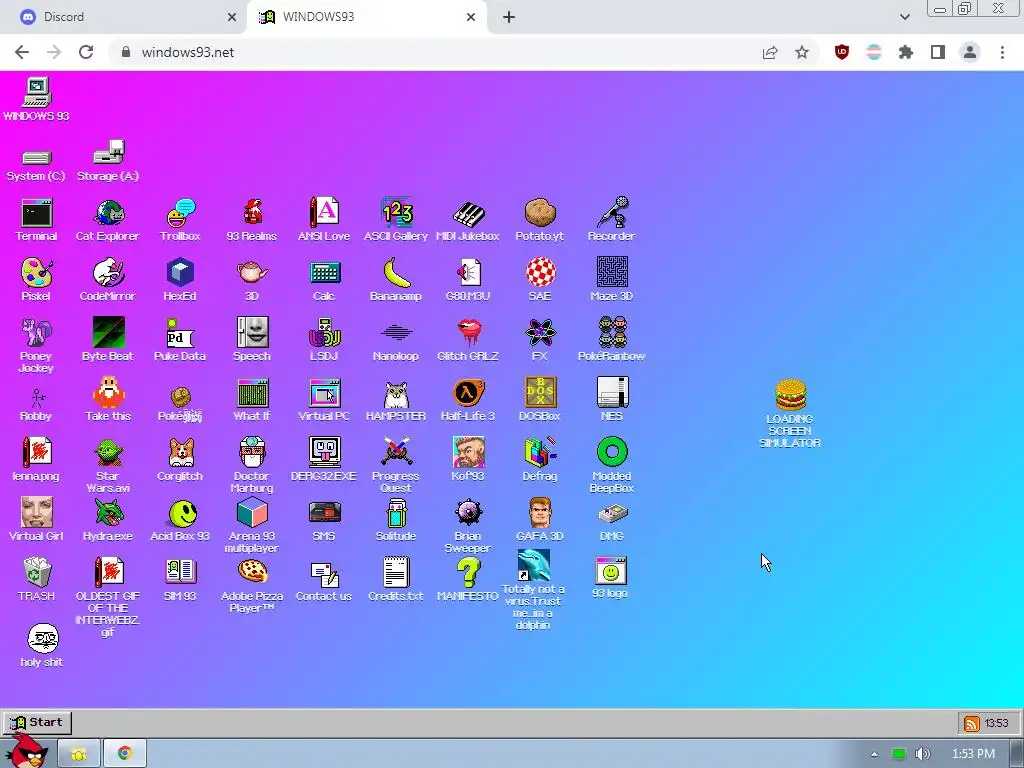Click the taskbar volume speaker icon
Screen dimensions: 1024x768
pyautogui.click(x=923, y=754)
